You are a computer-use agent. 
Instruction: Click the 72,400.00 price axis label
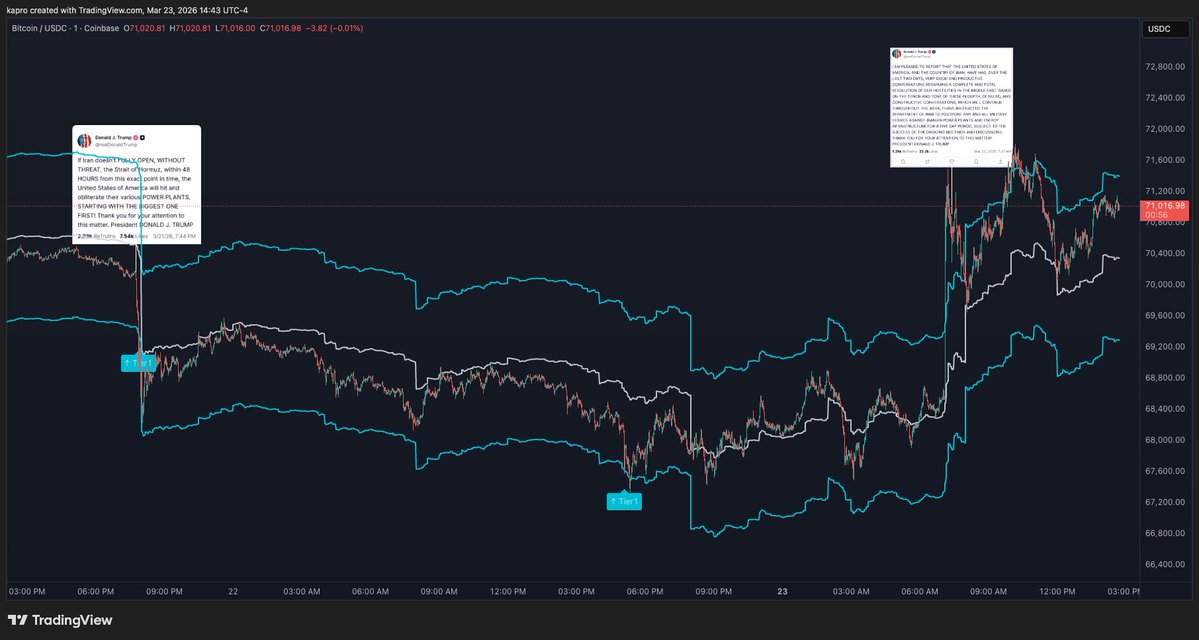click(x=1165, y=98)
